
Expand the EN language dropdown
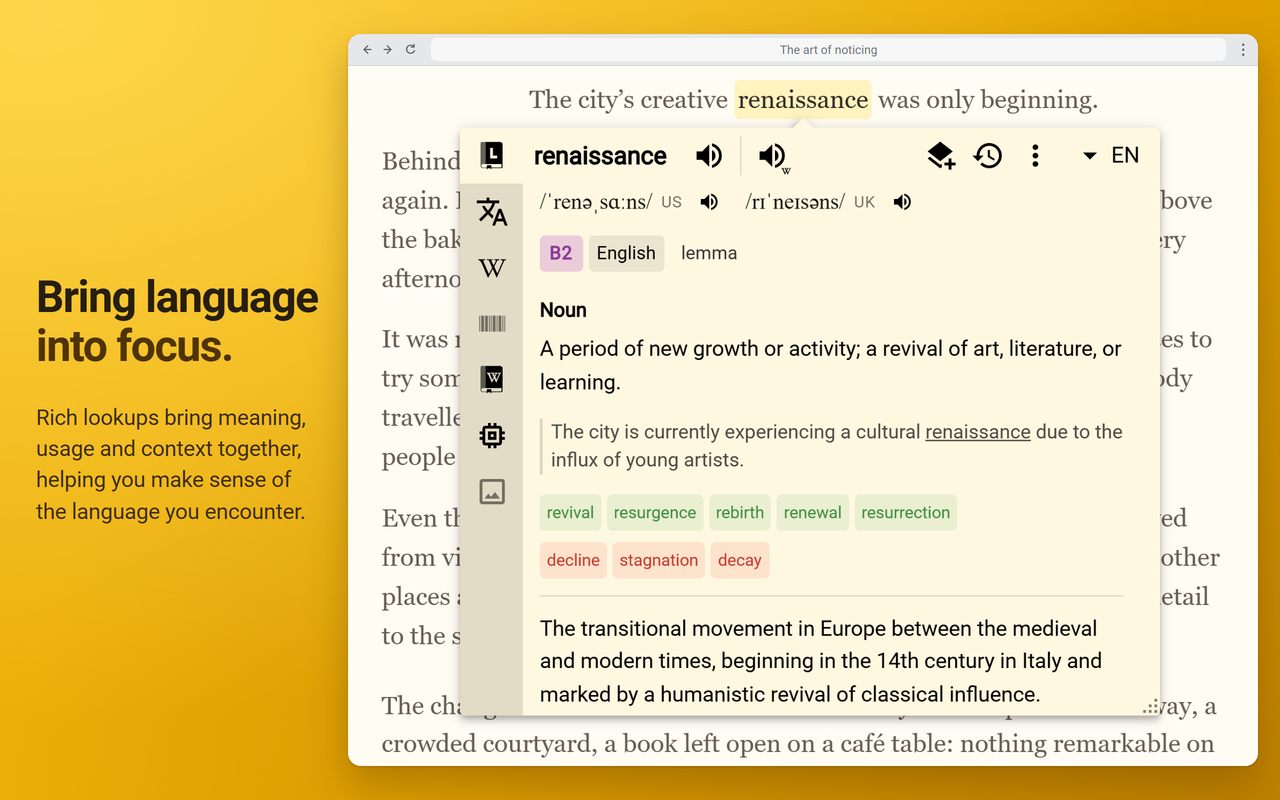coord(1110,155)
